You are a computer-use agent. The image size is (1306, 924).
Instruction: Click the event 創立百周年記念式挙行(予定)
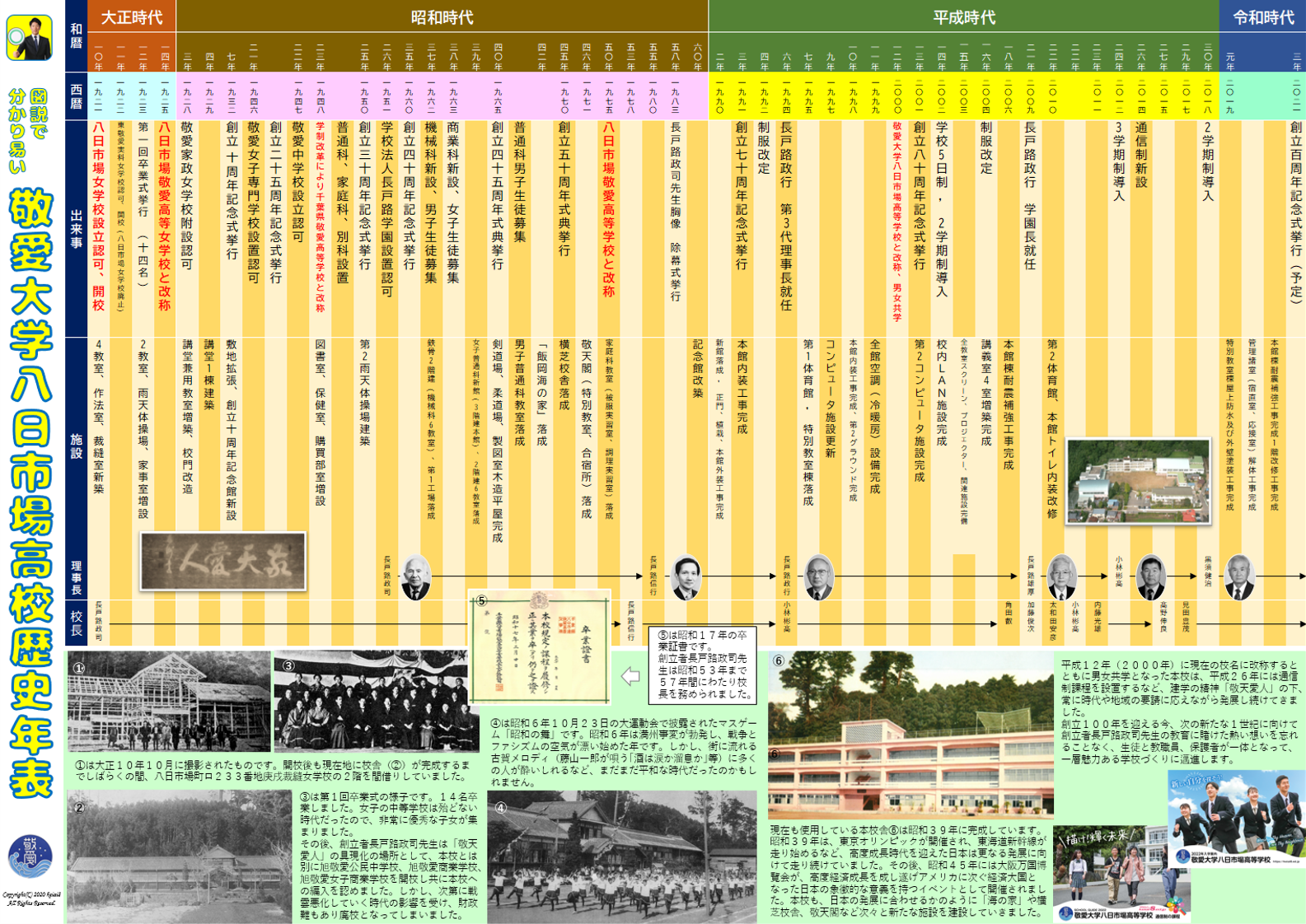[1294, 212]
